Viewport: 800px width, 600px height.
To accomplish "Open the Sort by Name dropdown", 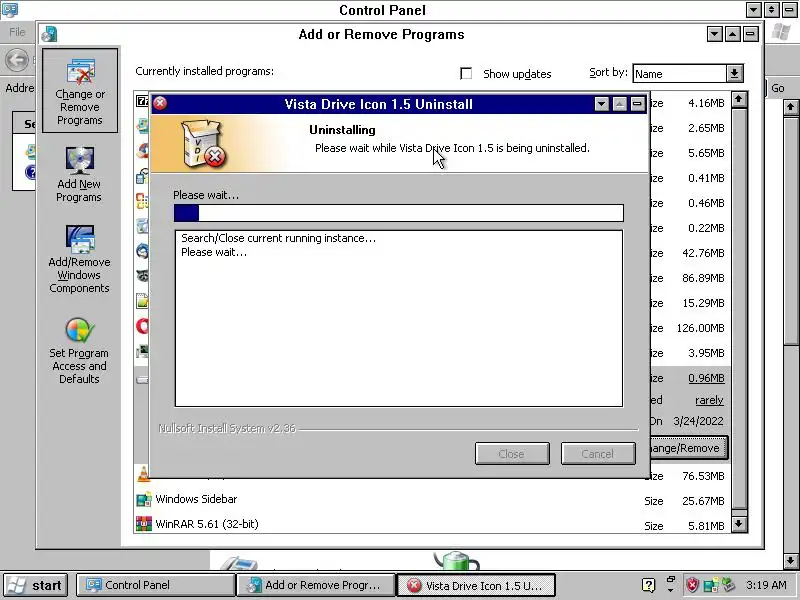I will point(734,73).
